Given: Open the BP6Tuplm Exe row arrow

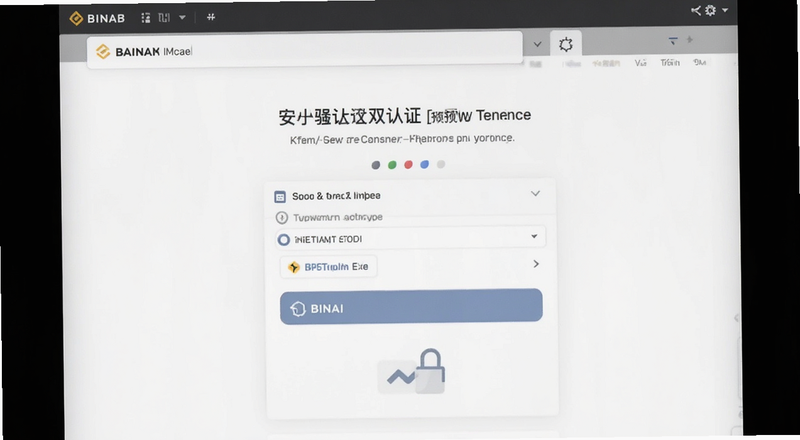Looking at the screenshot, I should [x=536, y=264].
